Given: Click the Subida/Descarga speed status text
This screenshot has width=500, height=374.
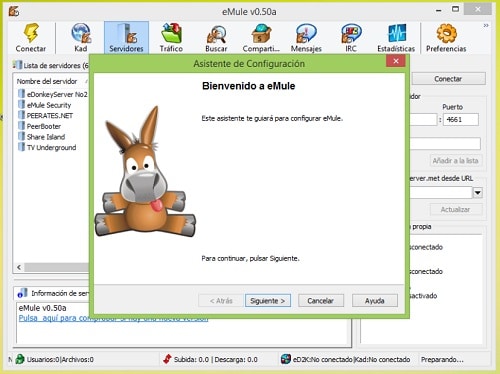Looking at the screenshot, I should [216, 359].
